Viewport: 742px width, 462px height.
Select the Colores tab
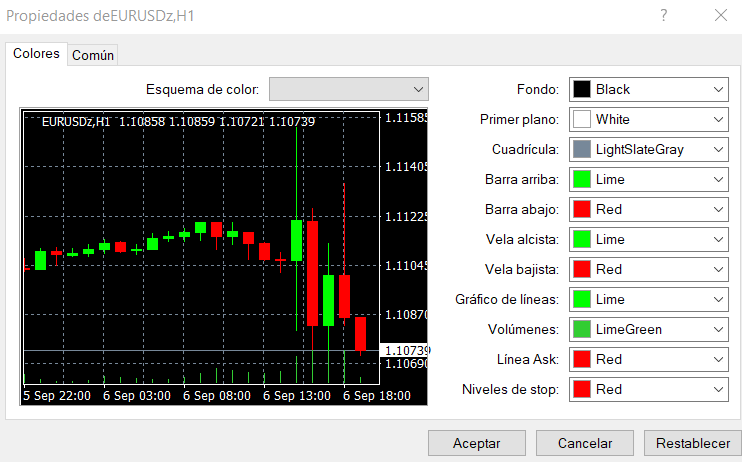point(36,53)
